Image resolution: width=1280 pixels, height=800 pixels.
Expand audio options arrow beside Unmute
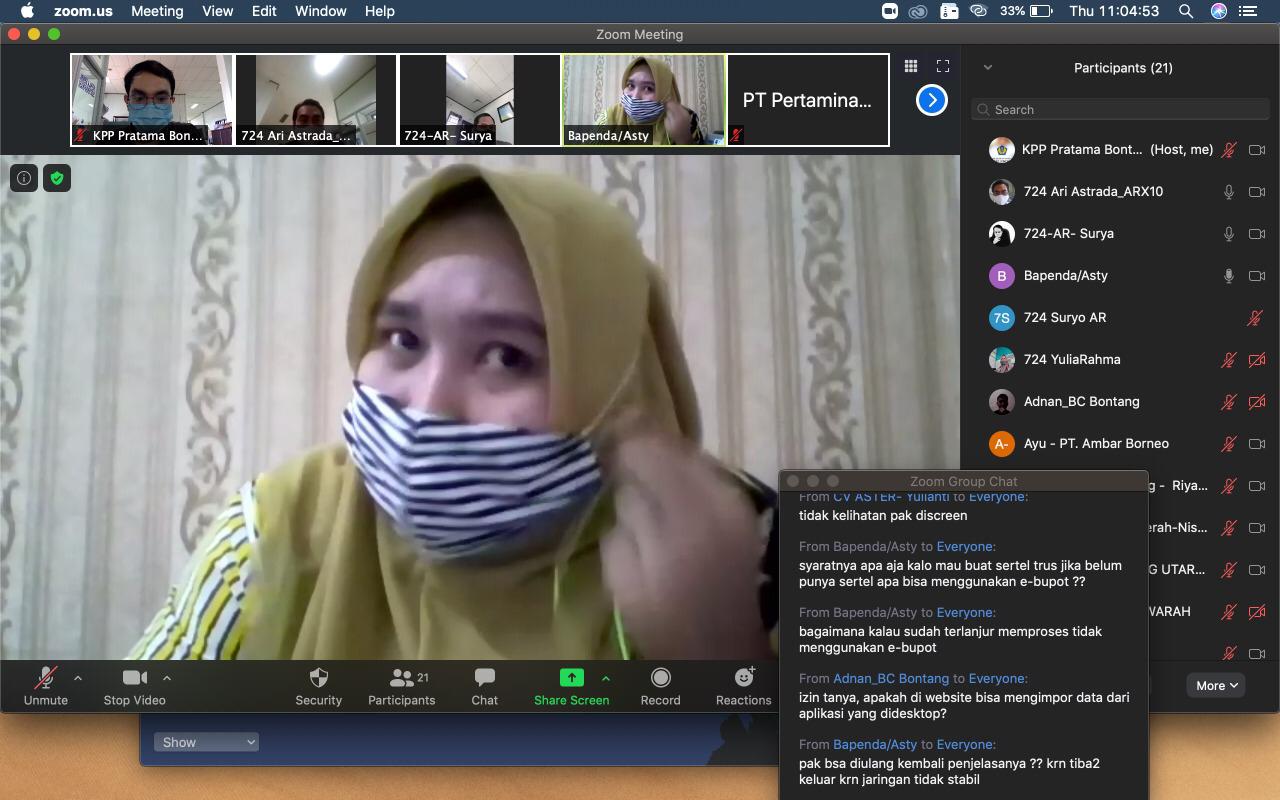pos(78,678)
